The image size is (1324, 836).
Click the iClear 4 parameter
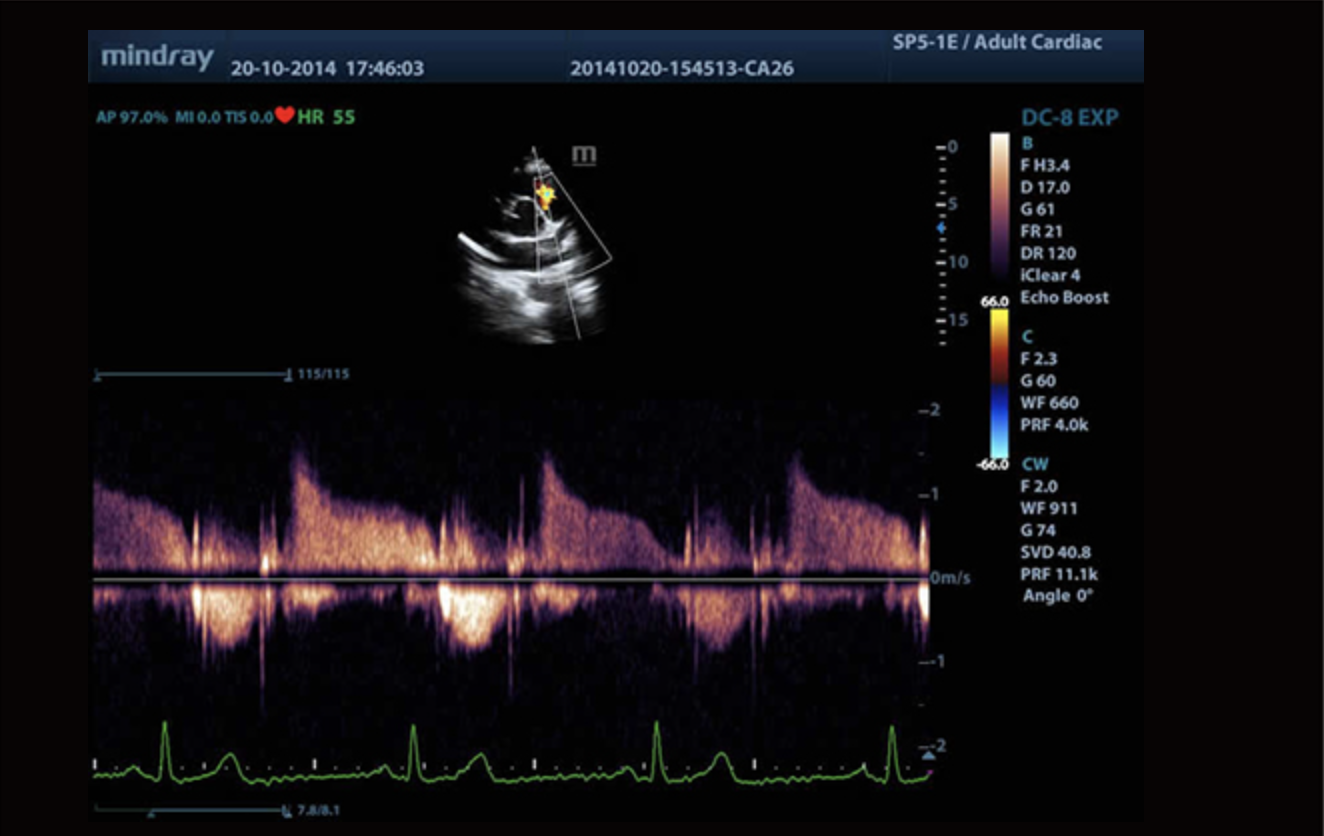tap(1051, 275)
